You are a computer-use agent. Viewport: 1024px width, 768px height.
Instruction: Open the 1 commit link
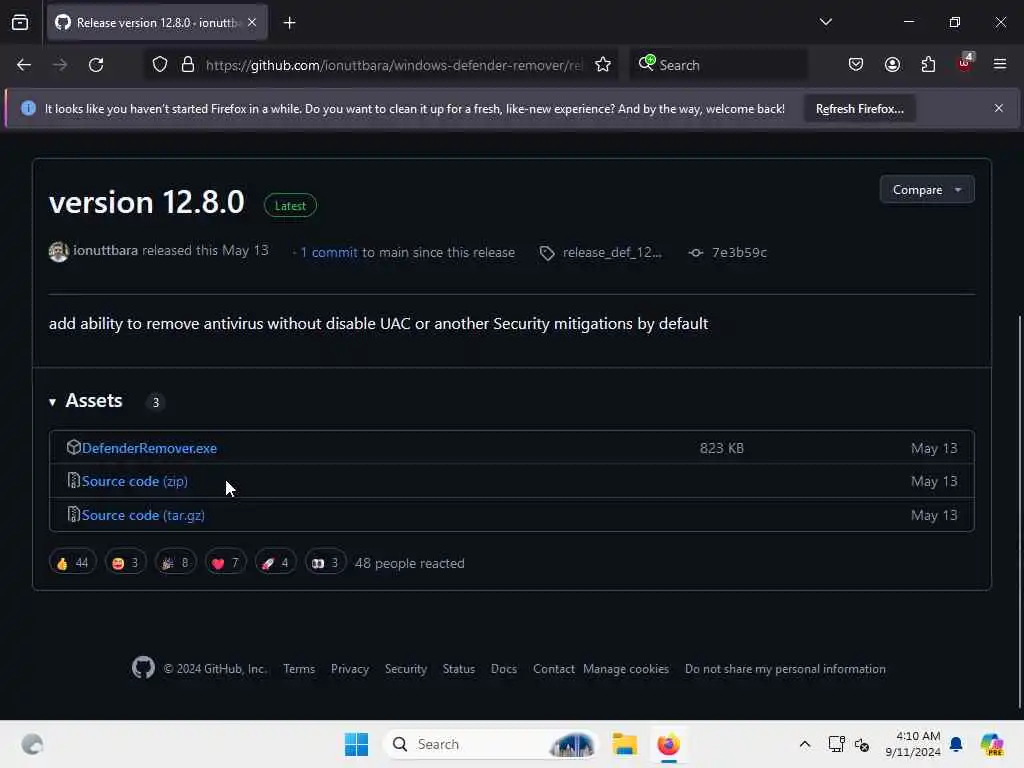328,252
